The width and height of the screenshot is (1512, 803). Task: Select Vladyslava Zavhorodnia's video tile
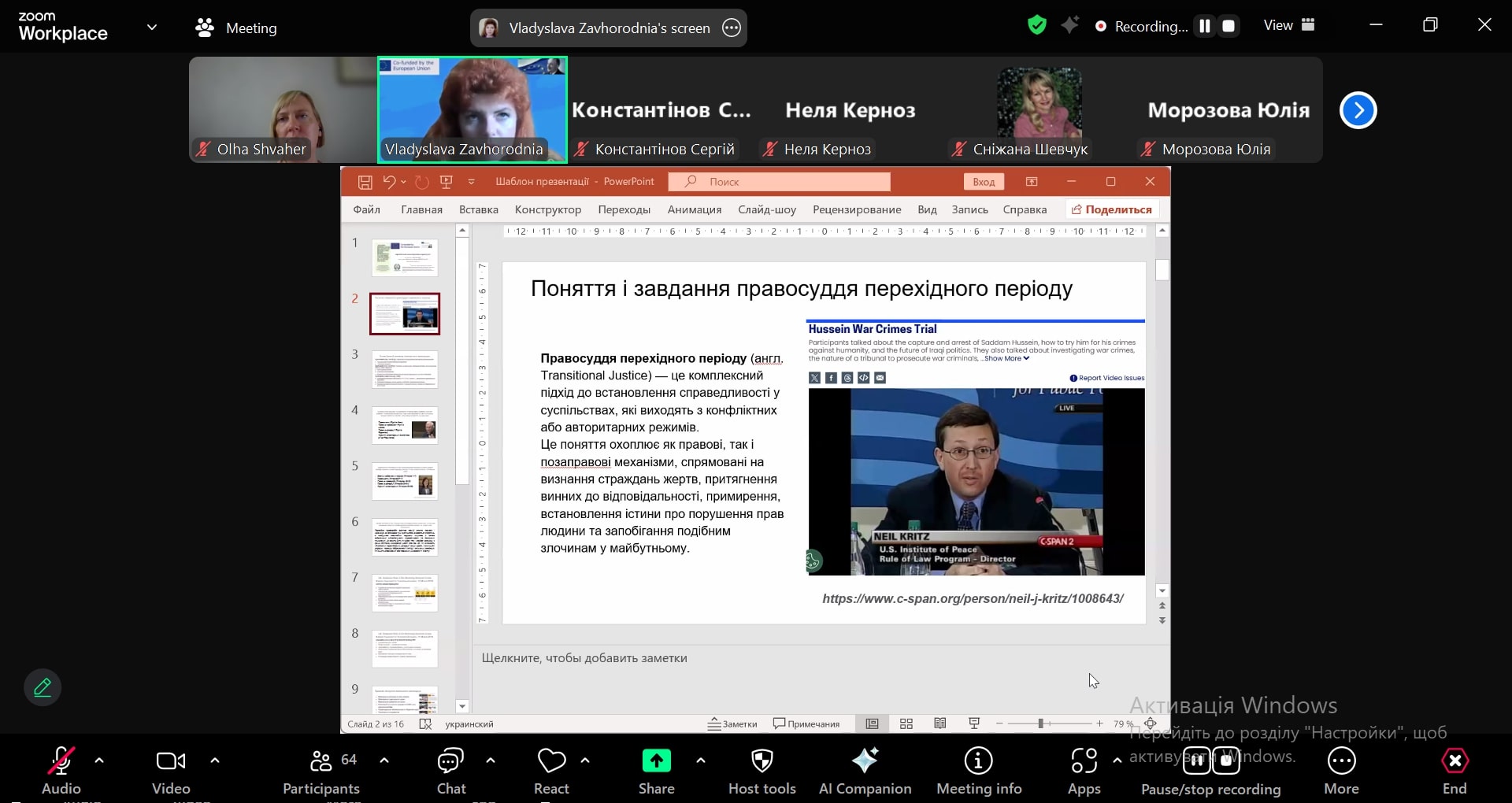point(472,109)
